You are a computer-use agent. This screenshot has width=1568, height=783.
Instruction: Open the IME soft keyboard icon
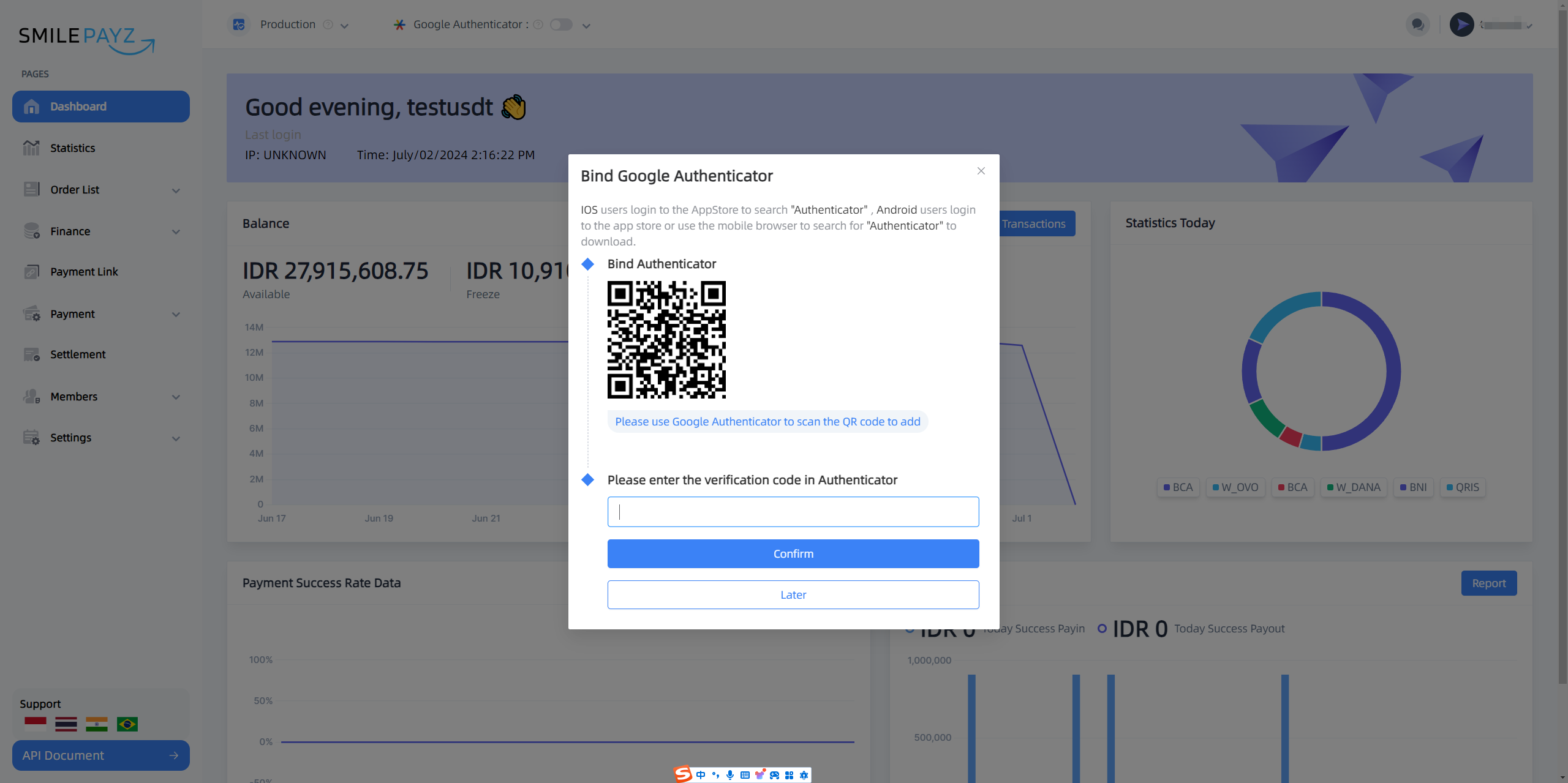pos(745,775)
